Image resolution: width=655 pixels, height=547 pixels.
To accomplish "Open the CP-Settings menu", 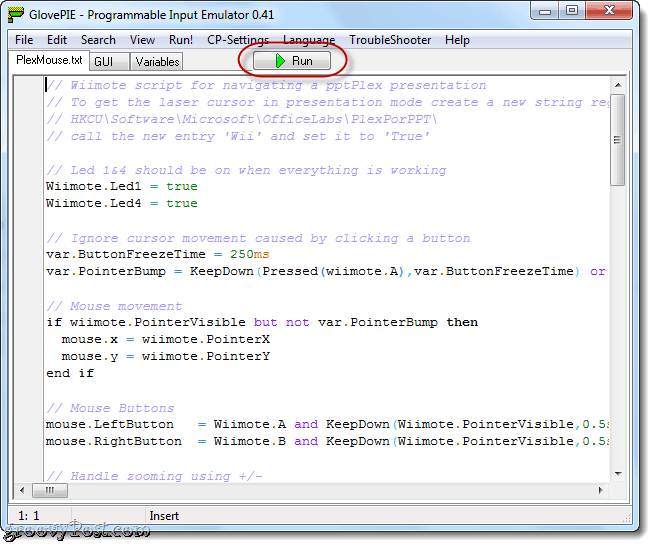I will point(238,40).
